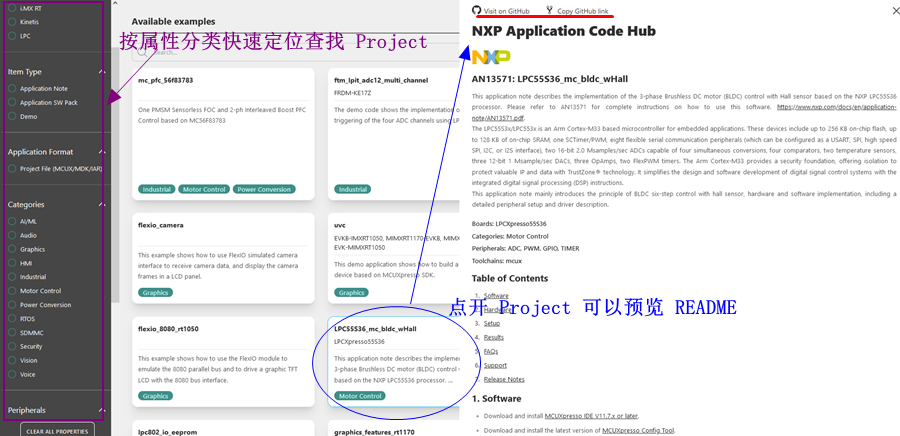Click Graphics tag on uvc card
This screenshot has width=900, height=436.
351,293
